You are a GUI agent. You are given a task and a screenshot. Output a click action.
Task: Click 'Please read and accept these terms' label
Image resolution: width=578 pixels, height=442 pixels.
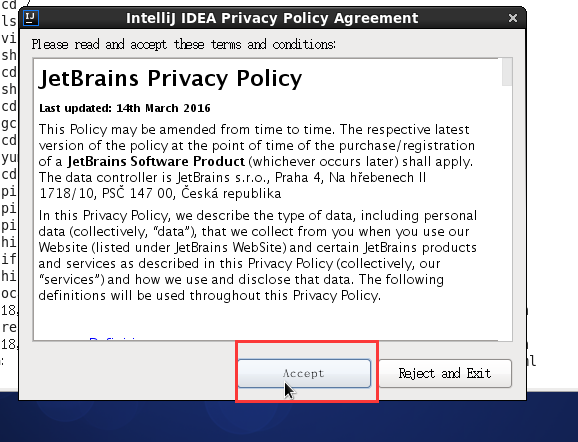point(184,44)
